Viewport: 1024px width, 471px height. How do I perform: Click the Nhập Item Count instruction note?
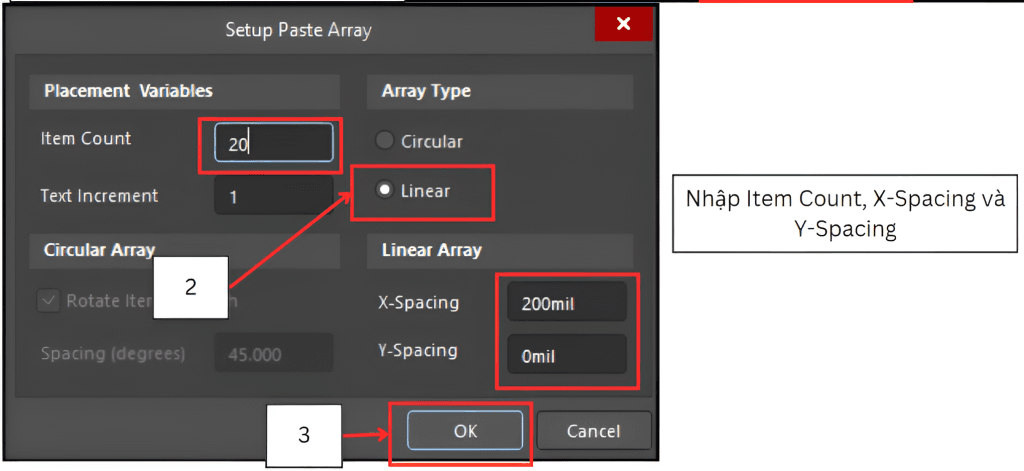pos(845,212)
